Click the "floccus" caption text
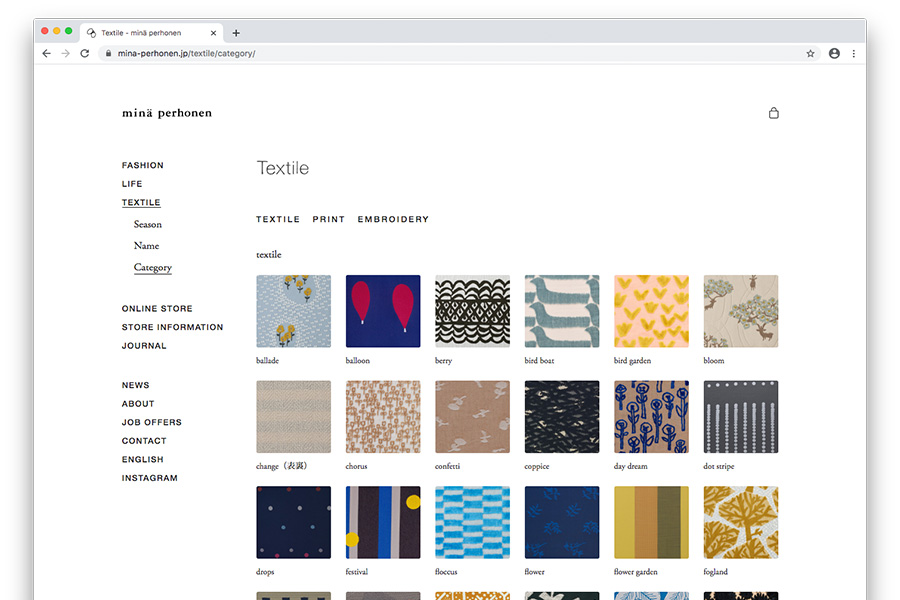 (446, 572)
